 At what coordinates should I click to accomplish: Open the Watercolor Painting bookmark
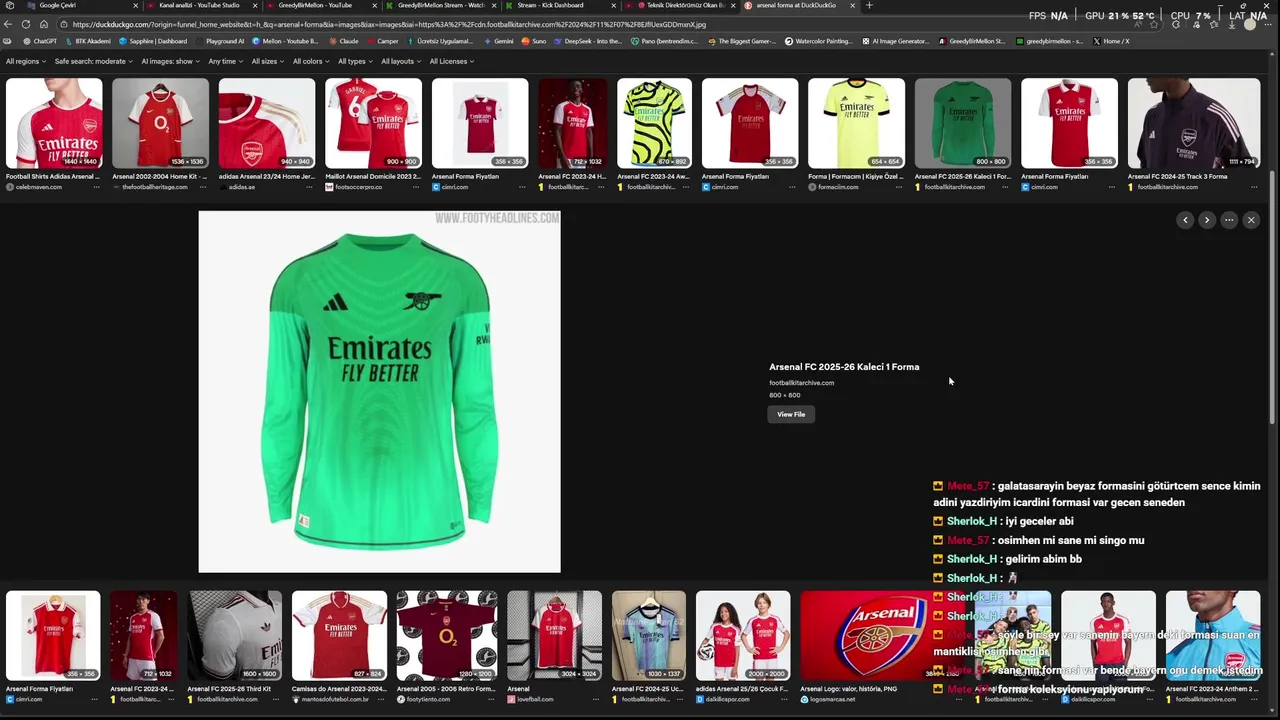819,41
